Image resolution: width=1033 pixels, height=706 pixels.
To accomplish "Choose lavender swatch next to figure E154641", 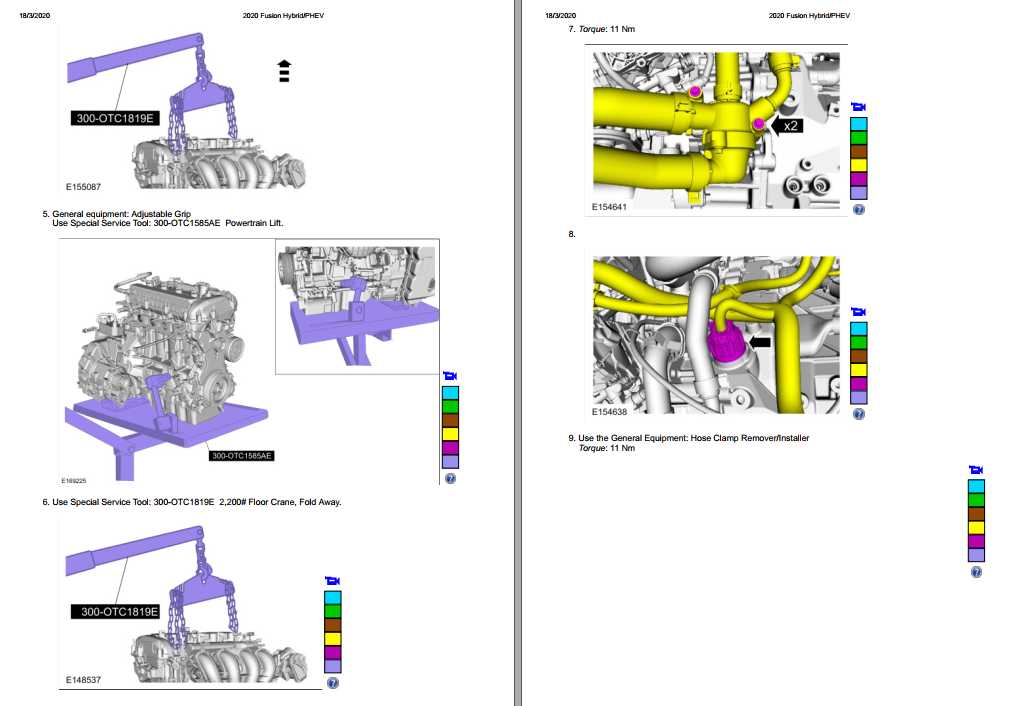I will [859, 193].
